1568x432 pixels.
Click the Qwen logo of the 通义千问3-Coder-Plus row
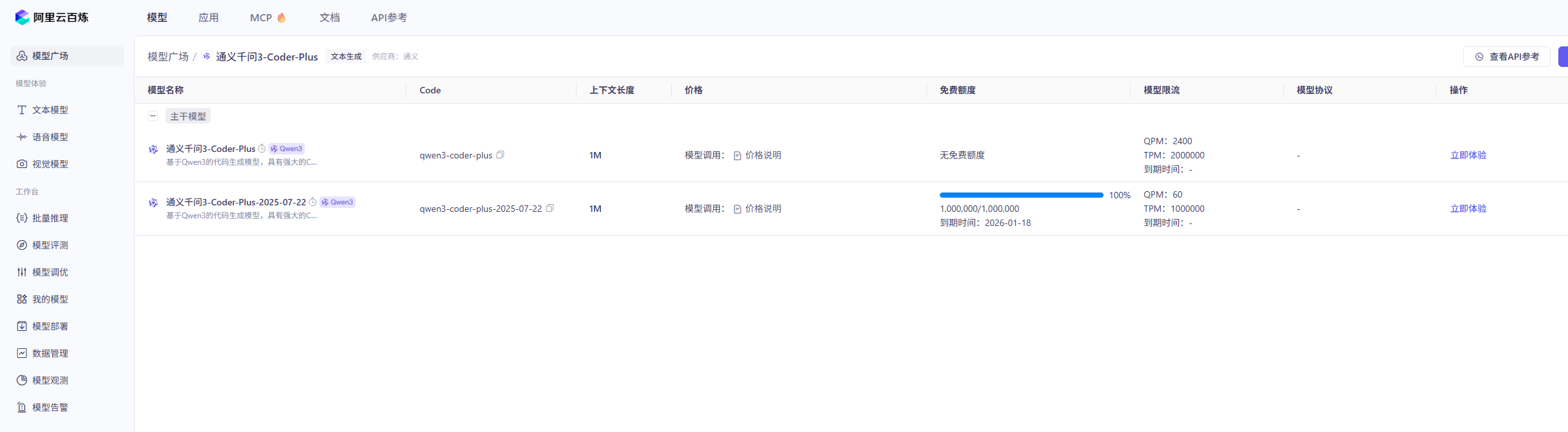(x=153, y=149)
